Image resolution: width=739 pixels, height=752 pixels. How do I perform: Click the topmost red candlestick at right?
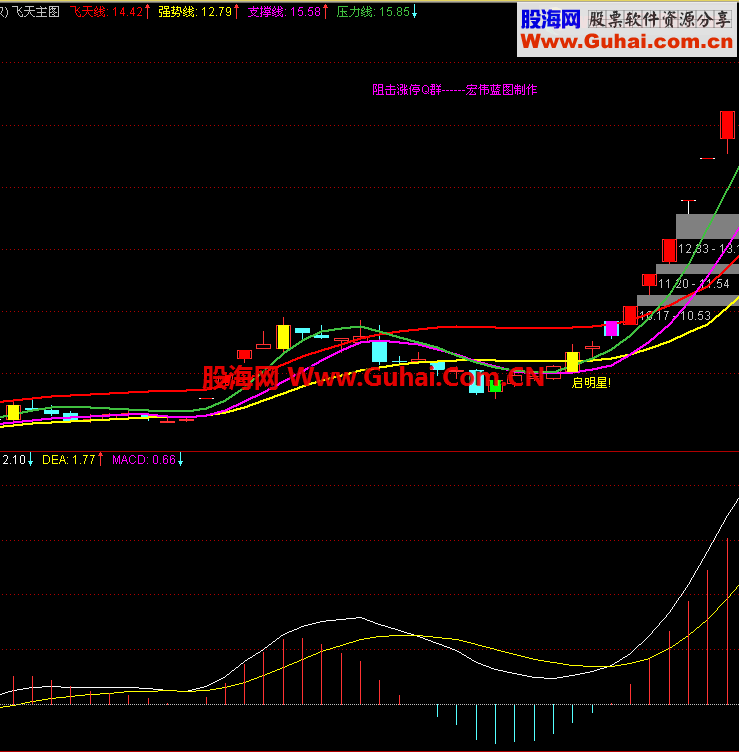(727, 125)
